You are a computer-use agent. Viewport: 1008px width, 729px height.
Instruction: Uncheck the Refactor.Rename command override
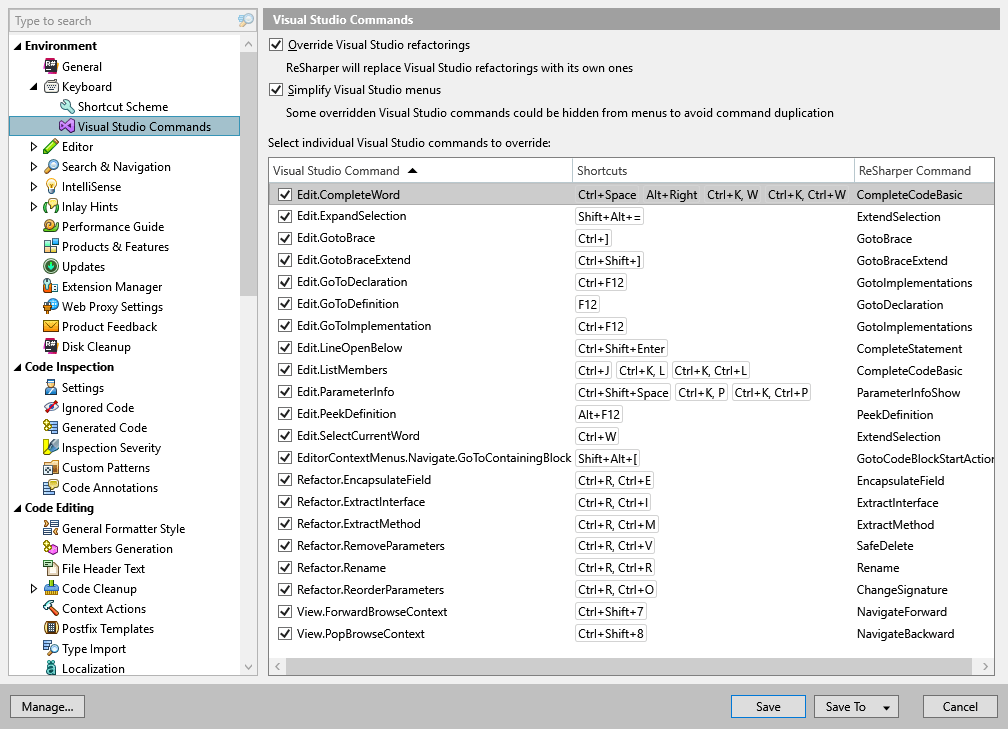[x=283, y=568]
